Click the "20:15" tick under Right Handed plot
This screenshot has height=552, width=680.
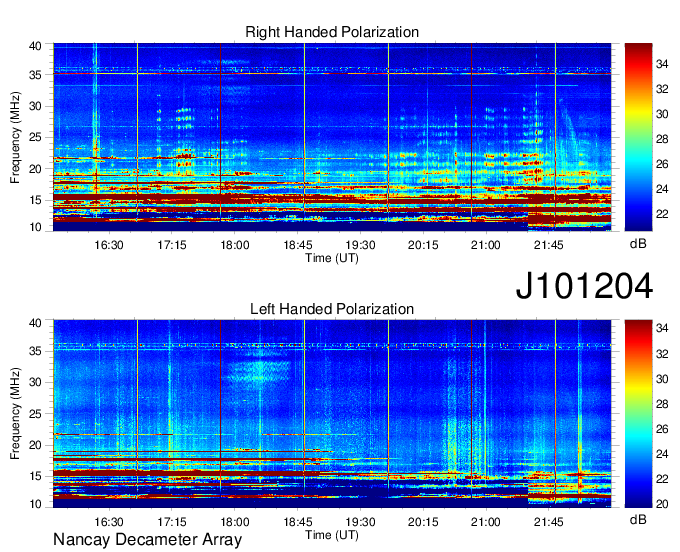[x=423, y=245]
